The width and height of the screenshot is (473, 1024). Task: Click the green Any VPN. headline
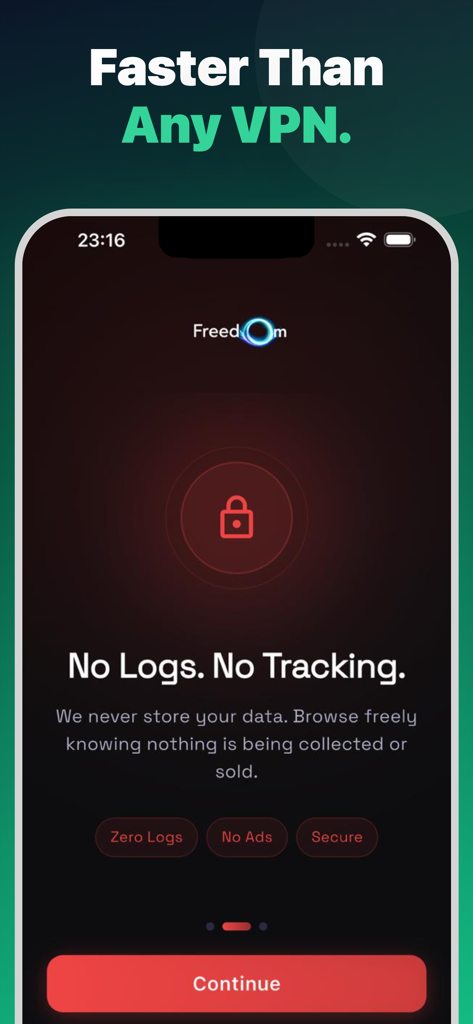236,124
